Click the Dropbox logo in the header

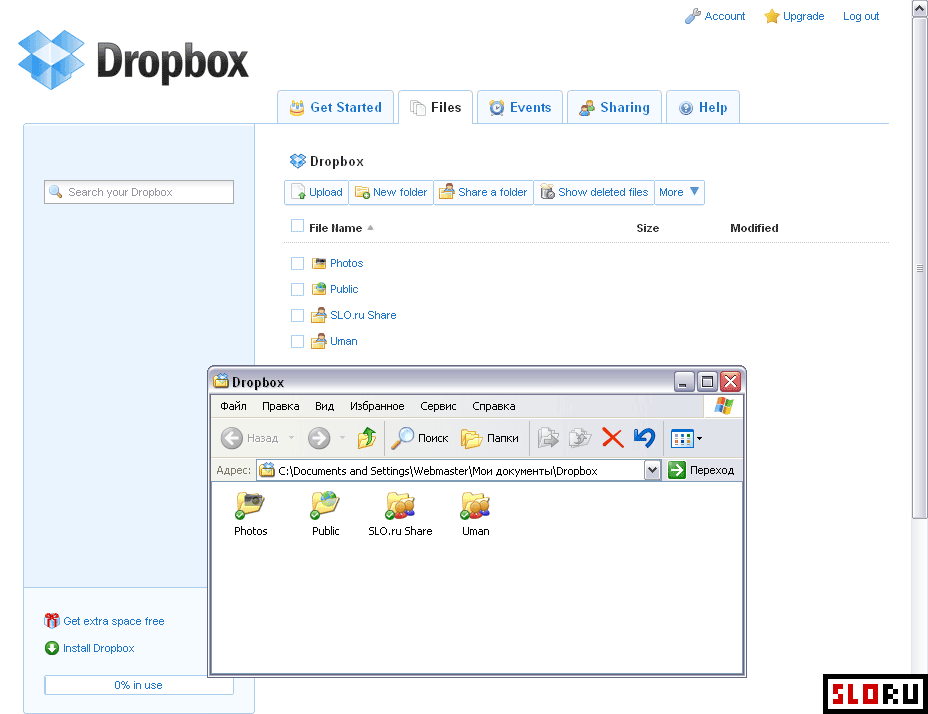coord(133,60)
